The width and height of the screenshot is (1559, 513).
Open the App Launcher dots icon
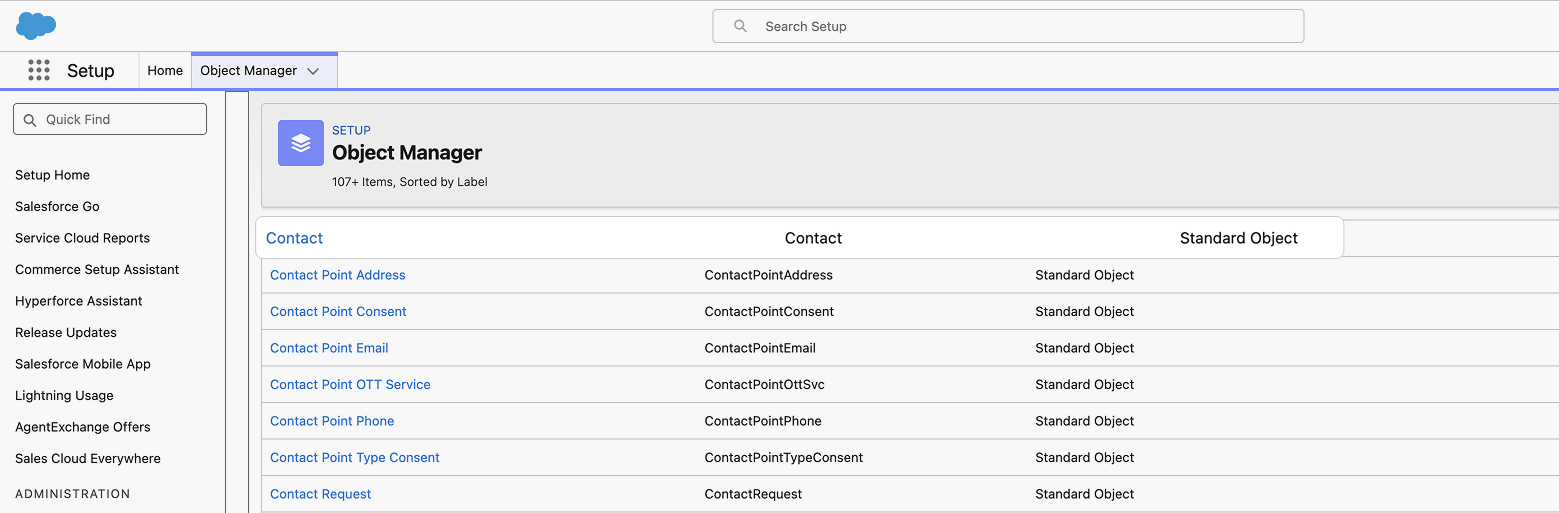pyautogui.click(x=39, y=70)
